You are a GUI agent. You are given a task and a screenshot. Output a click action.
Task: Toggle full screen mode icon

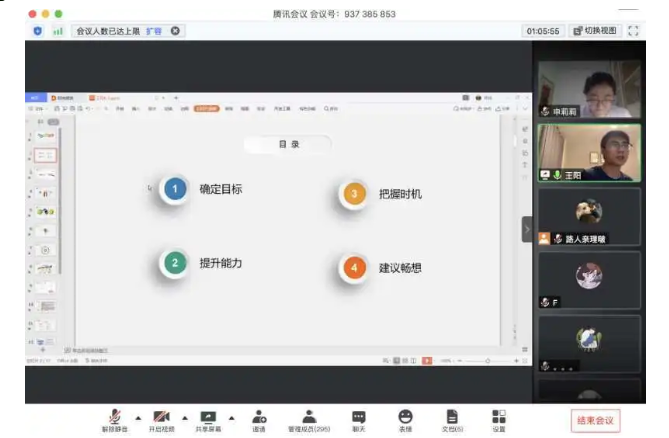pyautogui.click(x=633, y=31)
